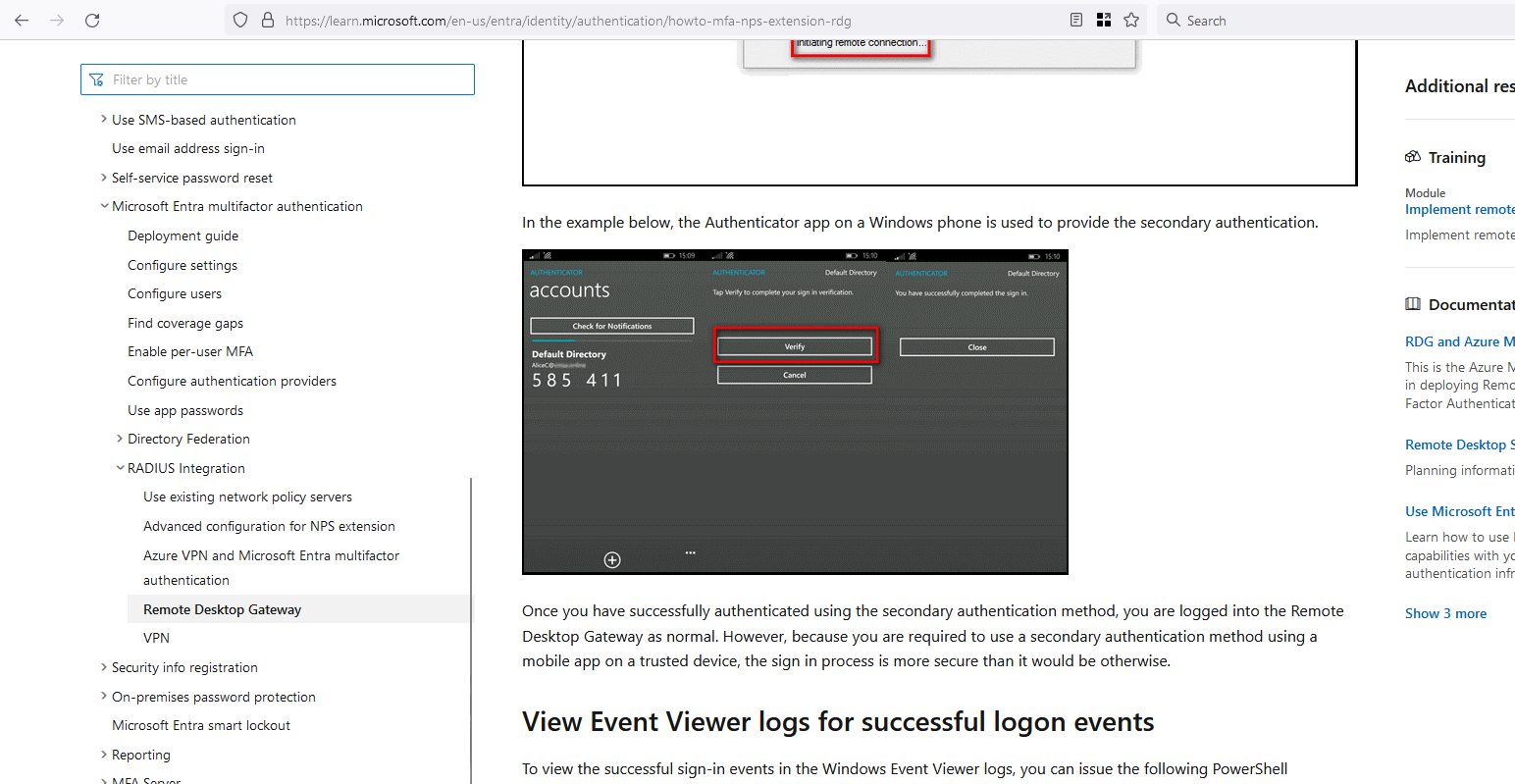1515x784 pixels.
Task: Open Use existing network policy servers
Action: [x=247, y=497]
